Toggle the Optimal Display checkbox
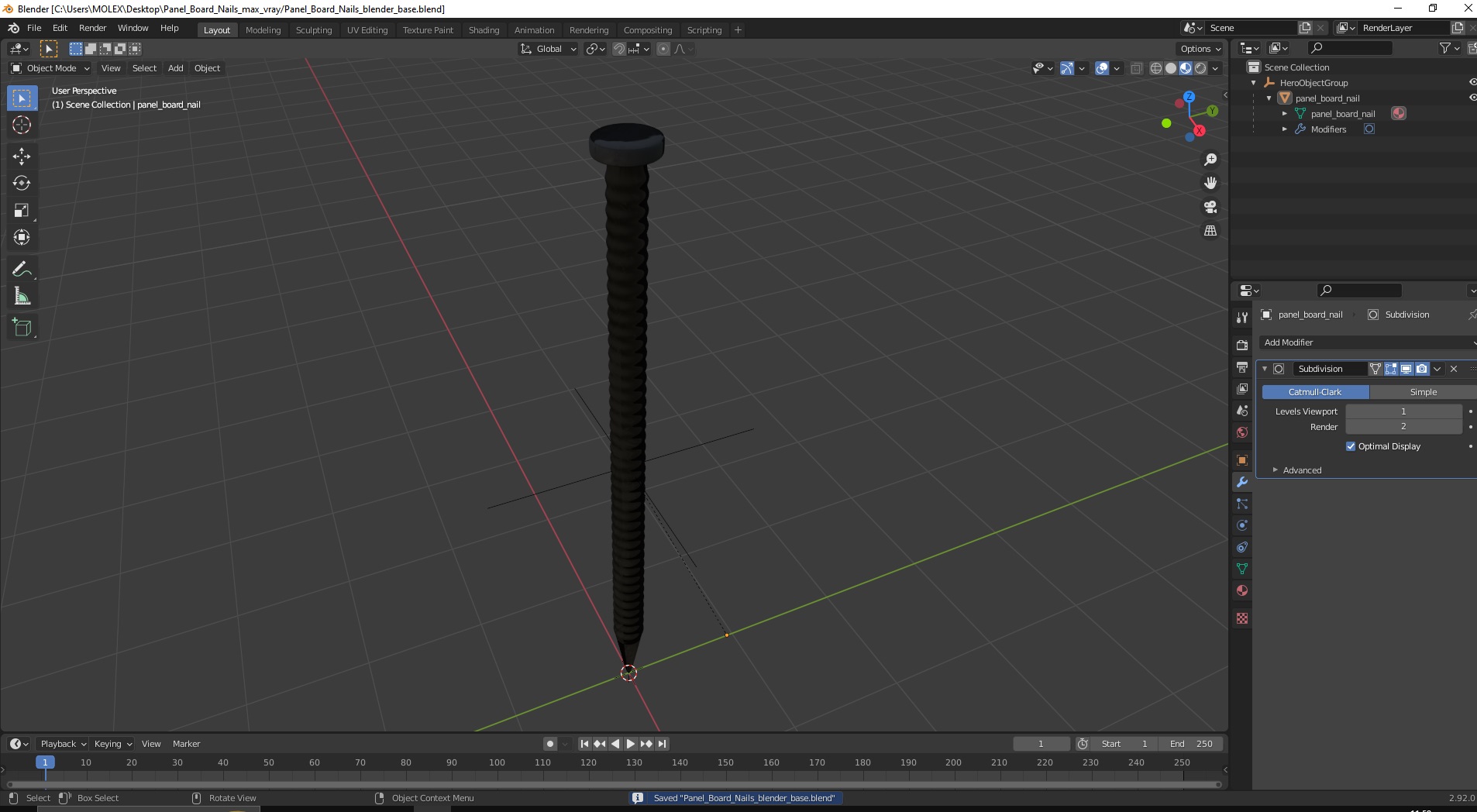This screenshot has height=812, width=1477. click(x=1351, y=446)
